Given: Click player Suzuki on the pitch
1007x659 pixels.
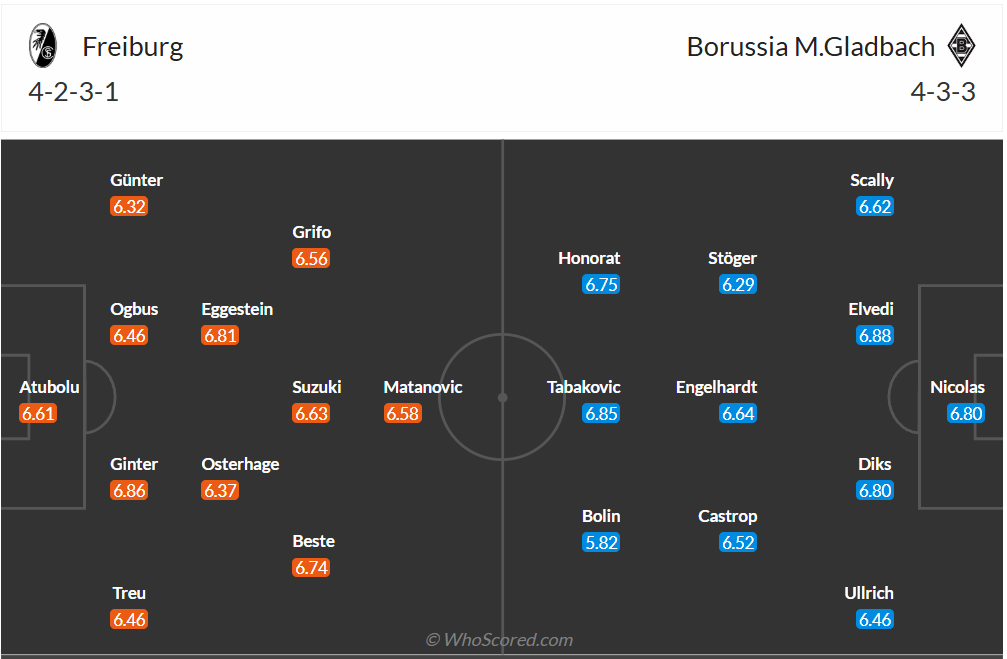Looking at the screenshot, I should 317,387.
